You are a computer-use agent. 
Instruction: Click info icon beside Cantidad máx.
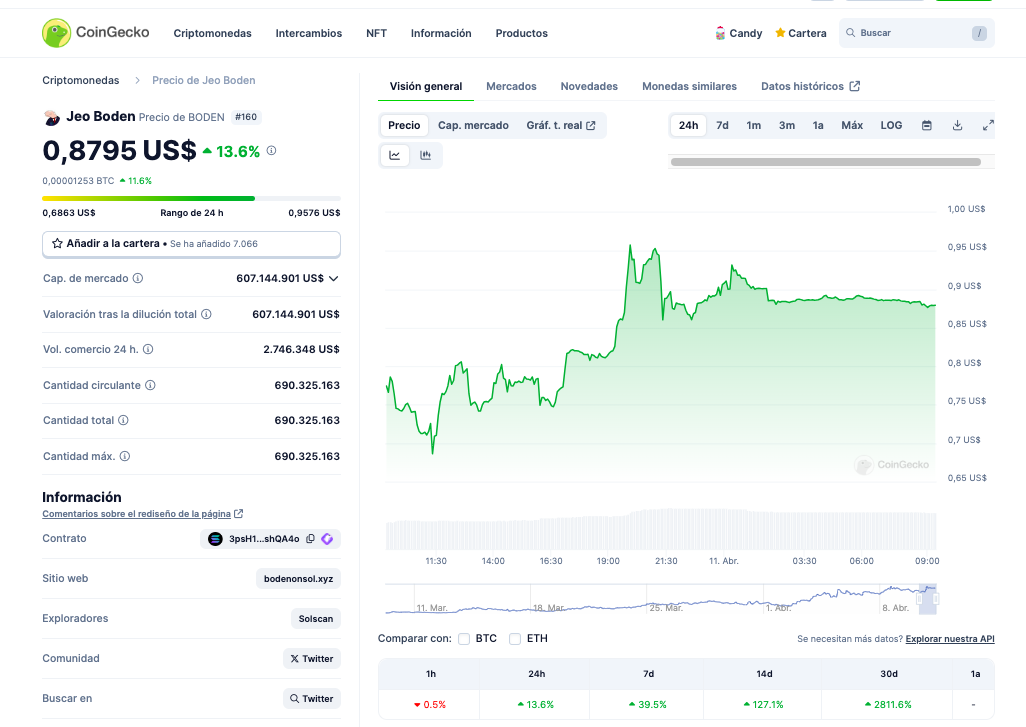click(125, 456)
